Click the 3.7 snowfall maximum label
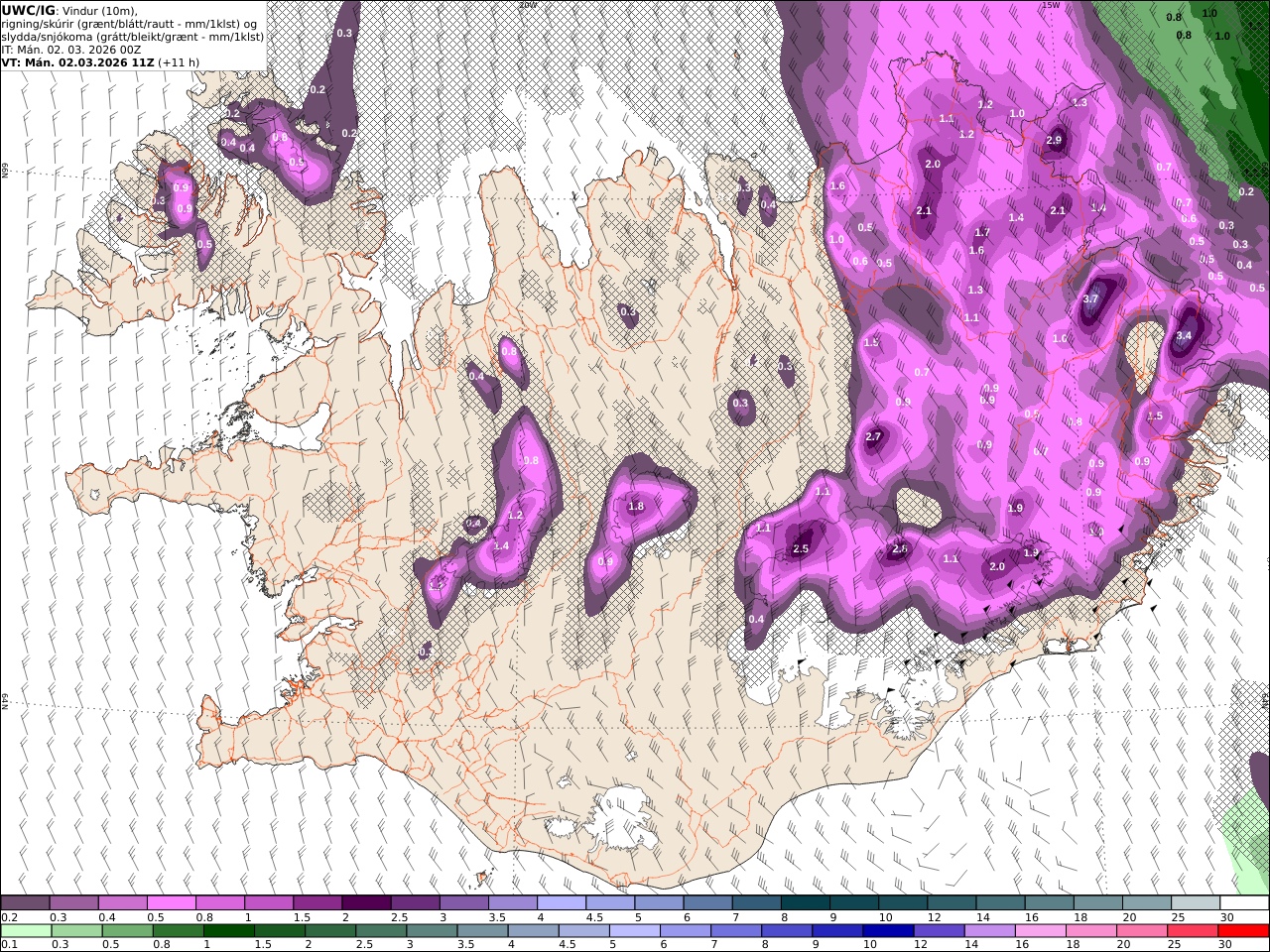Image resolution: width=1270 pixels, height=952 pixels. [x=1091, y=298]
